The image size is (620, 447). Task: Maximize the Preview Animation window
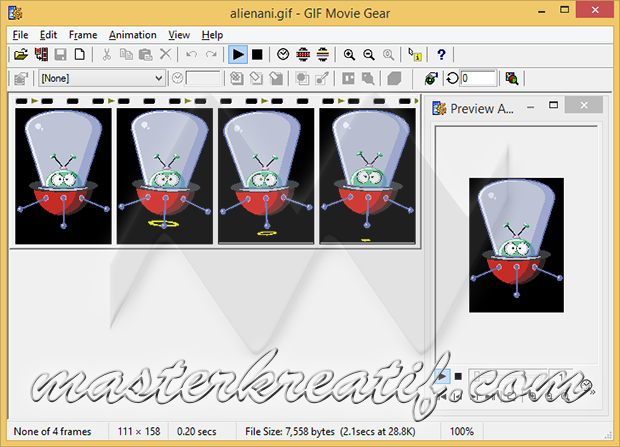[553, 105]
